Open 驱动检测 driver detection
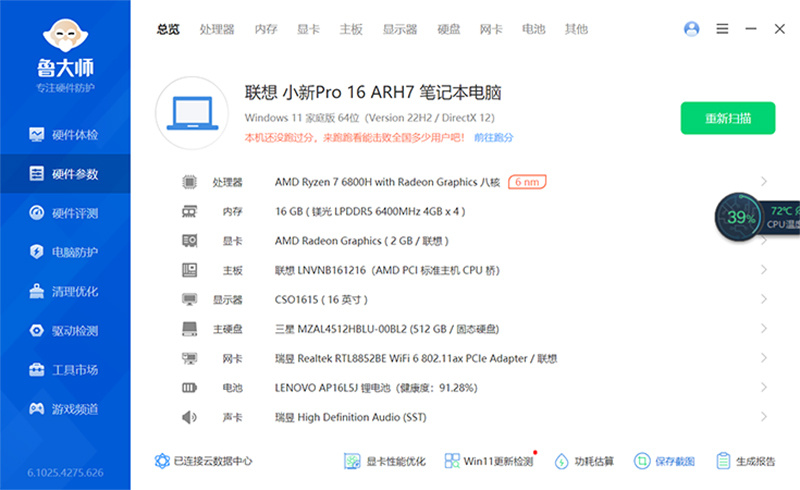This screenshot has height=490, width=800. pyautogui.click(x=64, y=331)
